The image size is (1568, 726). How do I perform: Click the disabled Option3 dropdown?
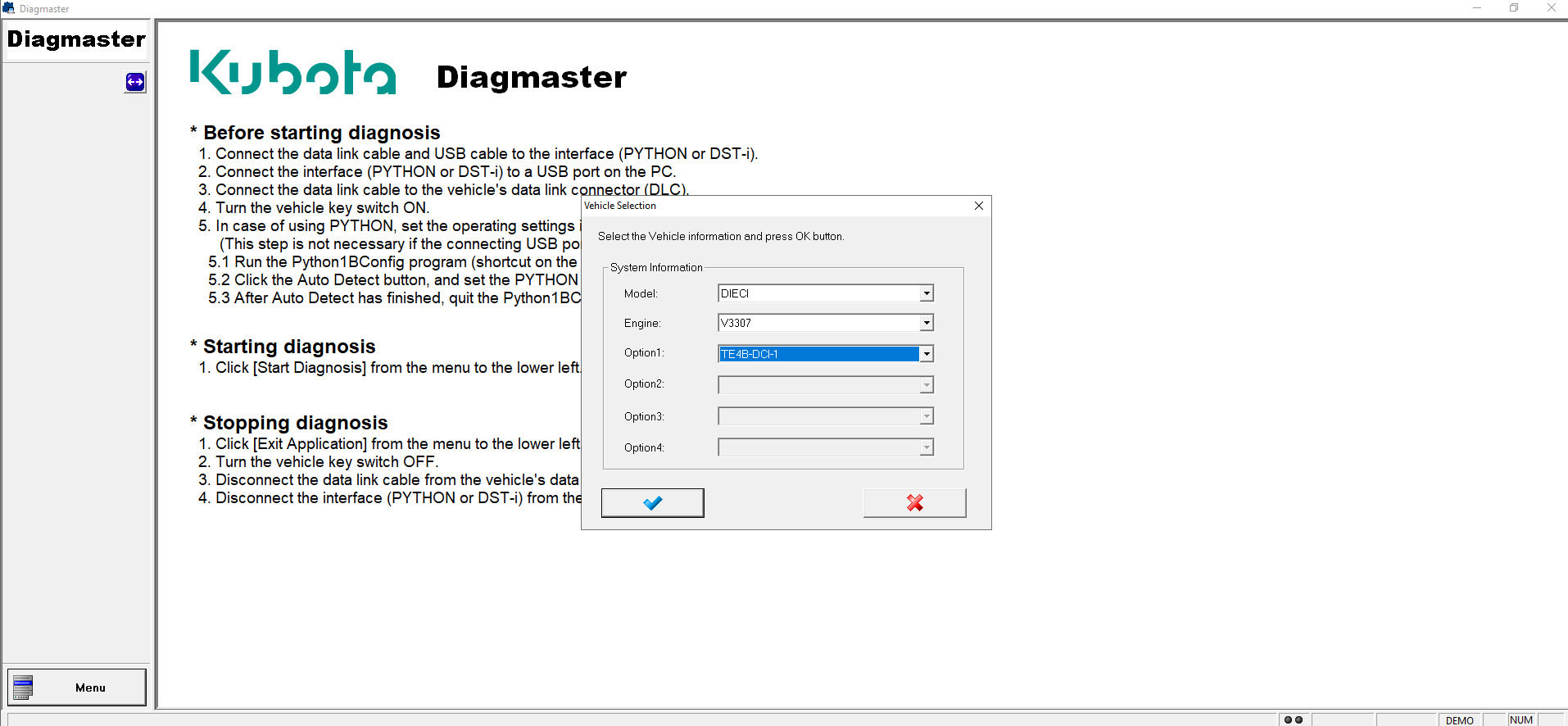(x=826, y=416)
